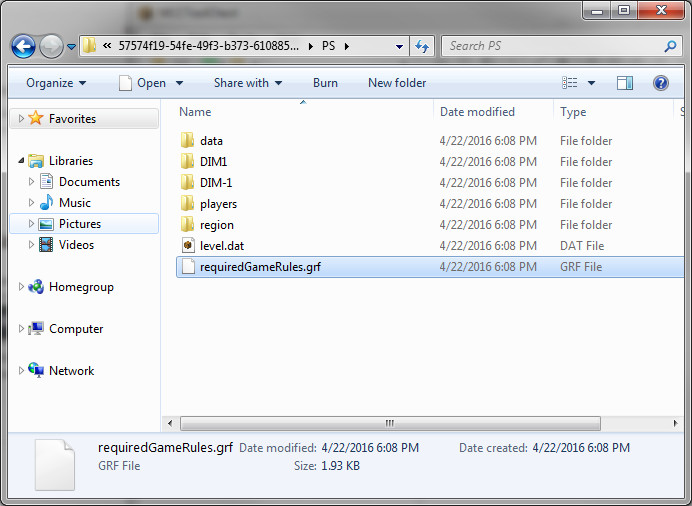692x506 pixels.
Task: Create a New folder
Action: click(x=397, y=83)
